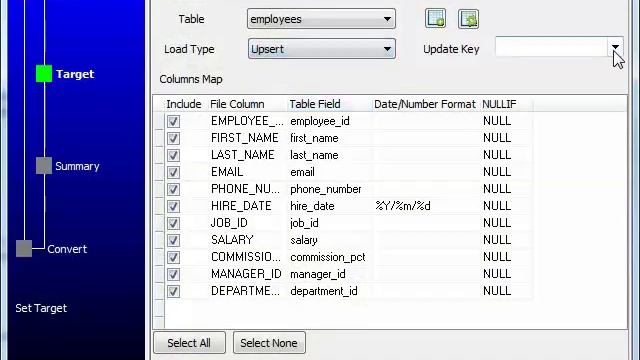The width and height of the screenshot is (640, 360).
Task: Uncheck Include for FIRST_NAME row
Action: 173,138
